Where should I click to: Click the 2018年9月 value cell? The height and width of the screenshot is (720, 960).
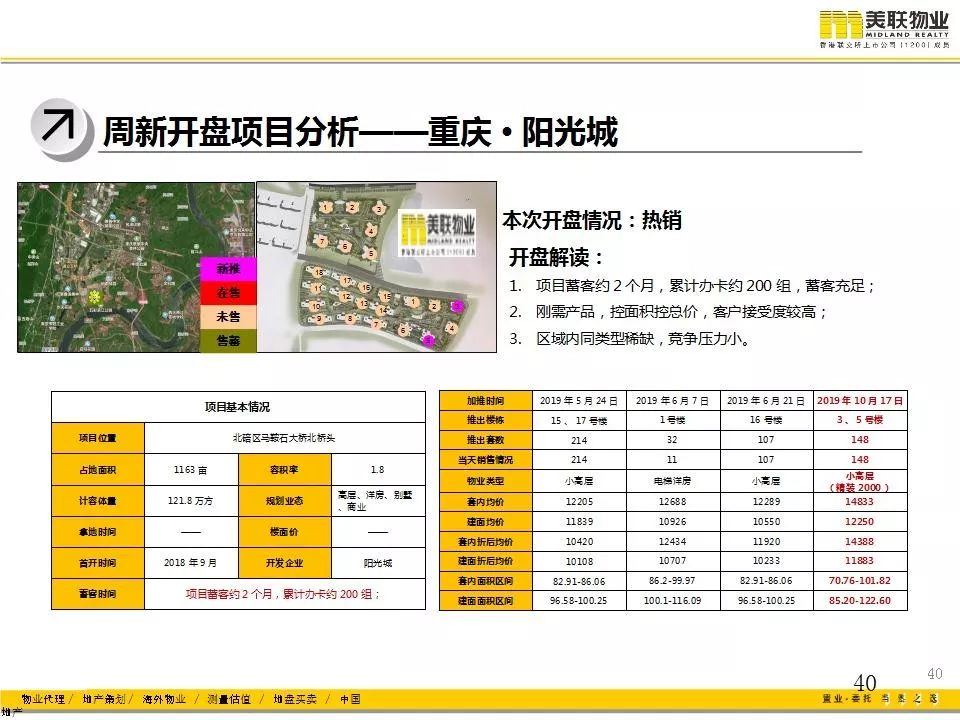tap(191, 563)
